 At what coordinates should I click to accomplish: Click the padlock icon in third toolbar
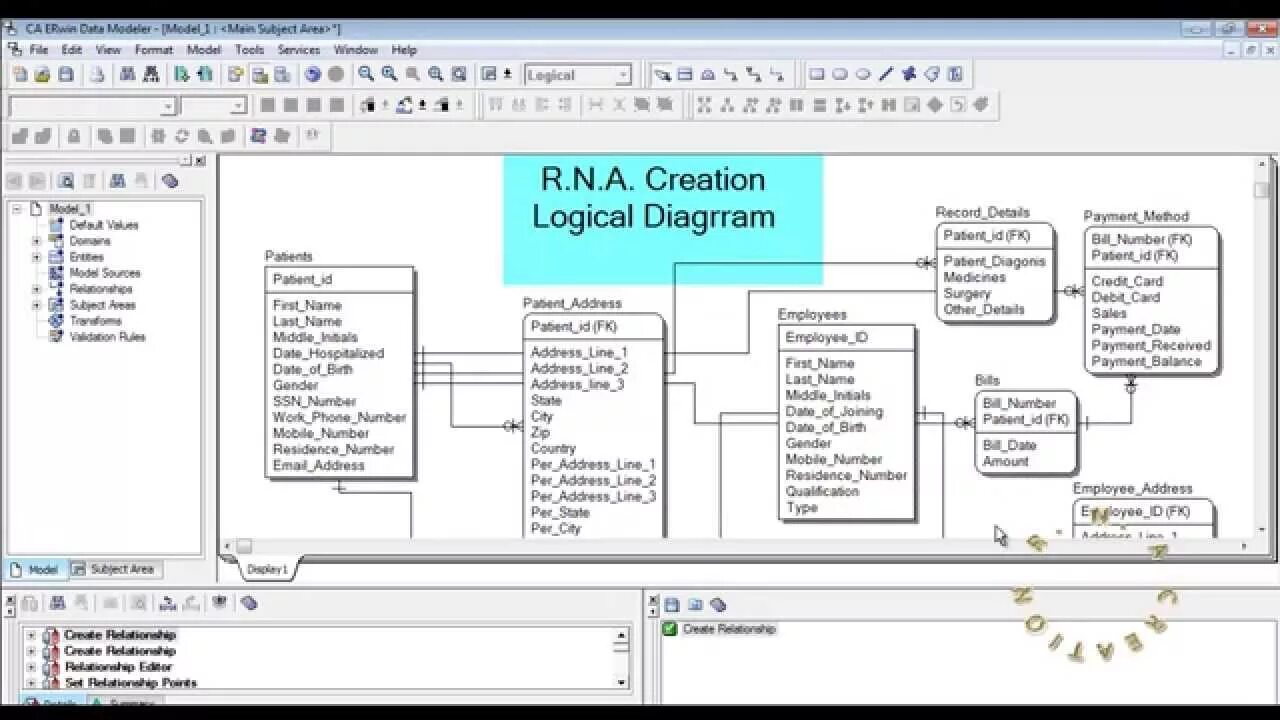point(73,136)
